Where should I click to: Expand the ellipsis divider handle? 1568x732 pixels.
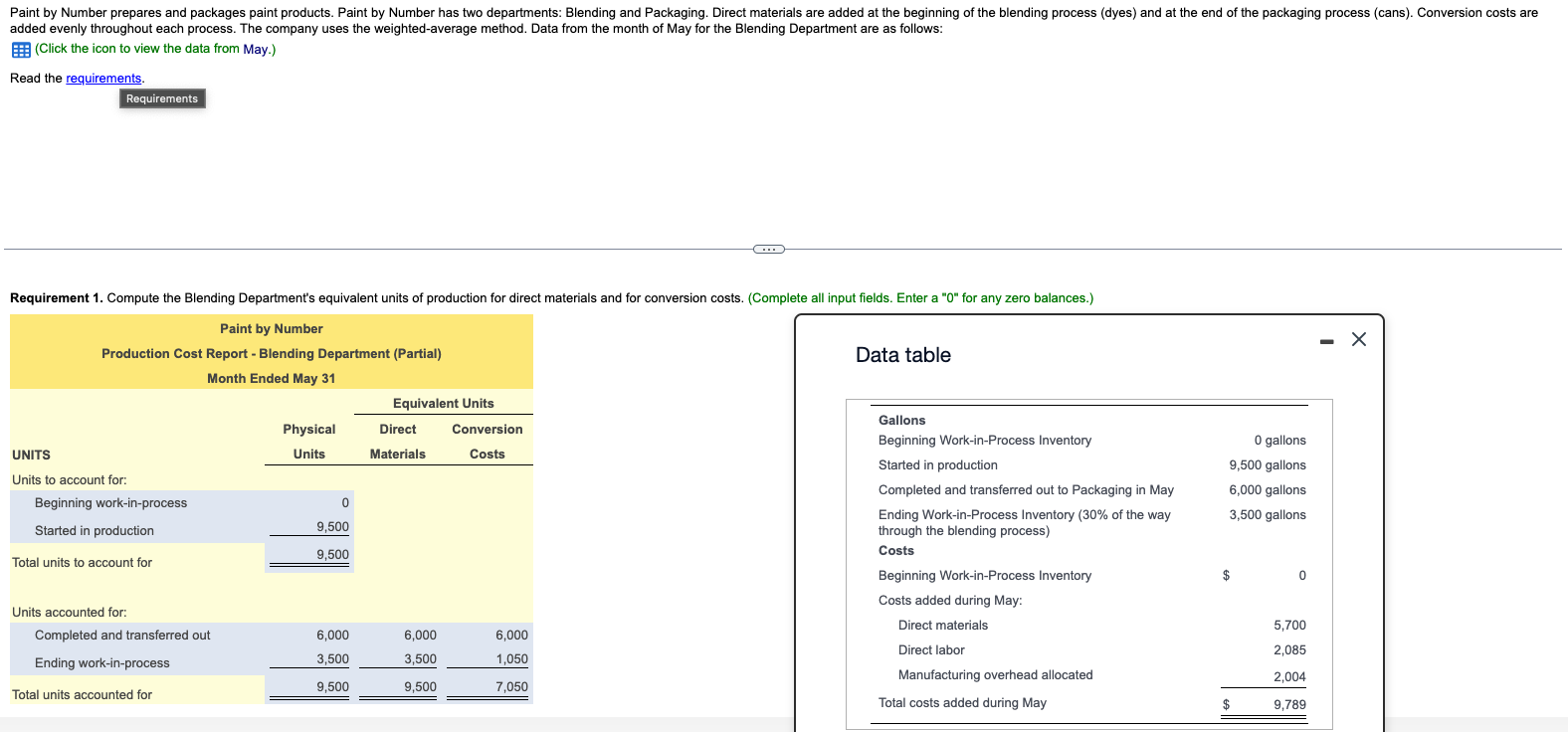768,249
